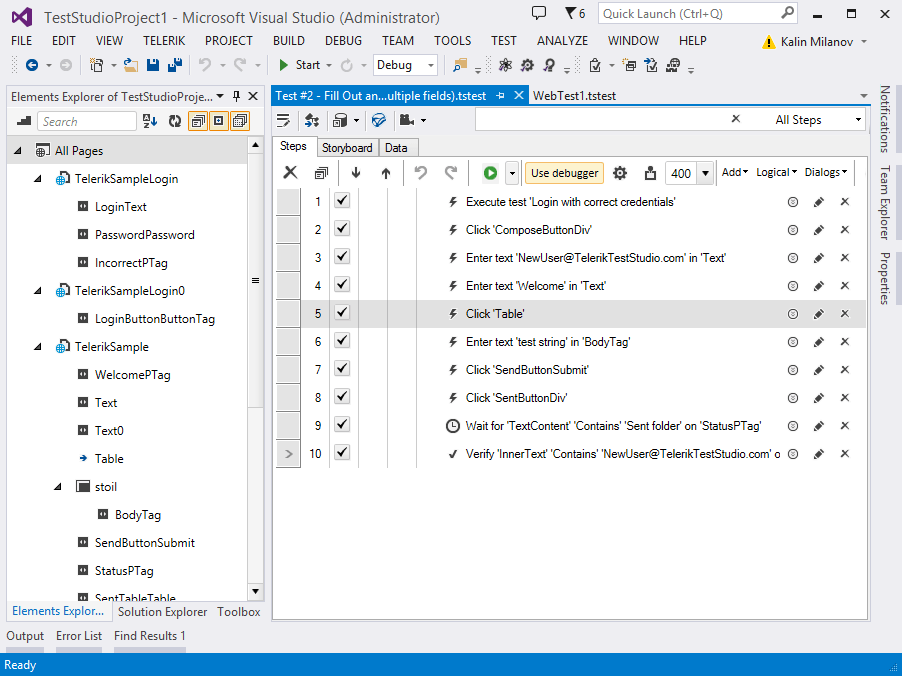Open the BUILD menu
The width and height of the screenshot is (902, 676).
coord(289,41)
